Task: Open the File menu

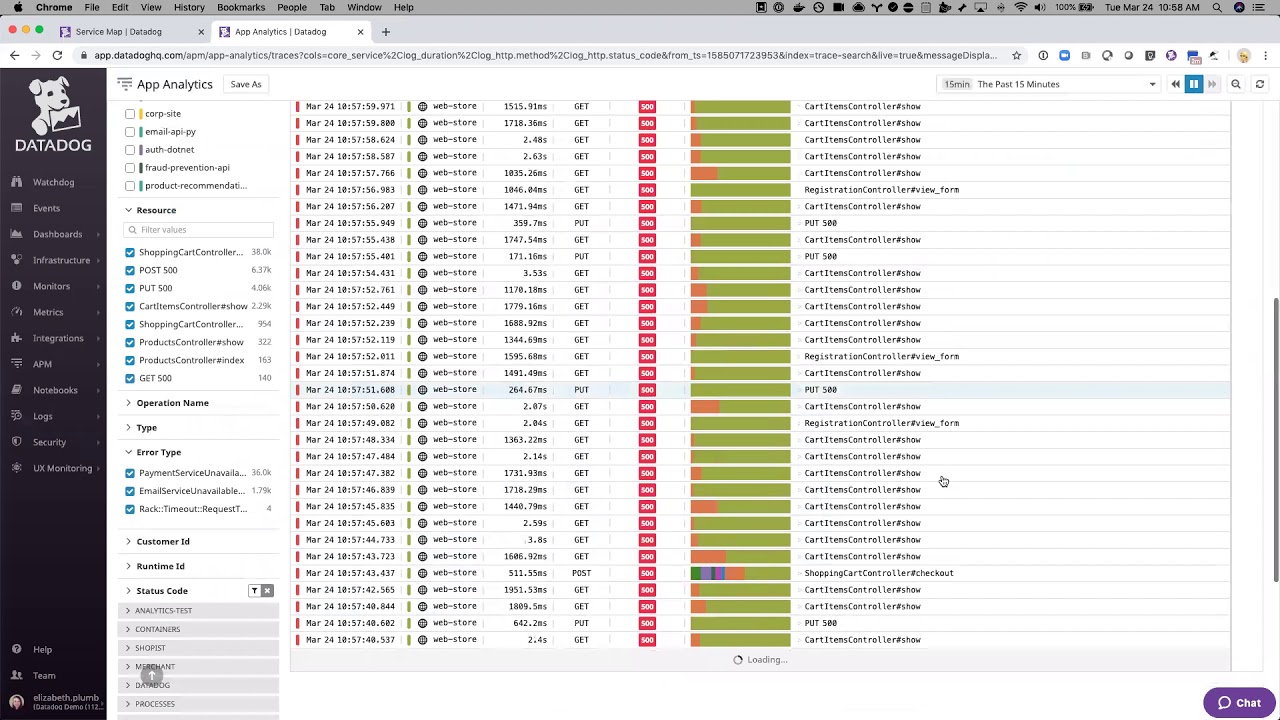Action: 92,7
